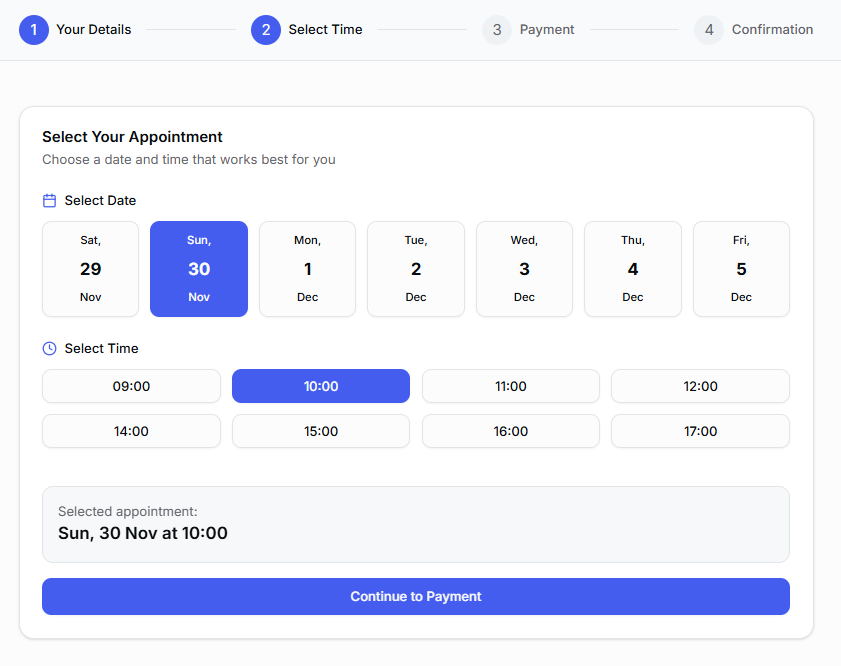The height and width of the screenshot is (666, 841).
Task: Click step 1 circle for Your Details
Action: click(33, 30)
